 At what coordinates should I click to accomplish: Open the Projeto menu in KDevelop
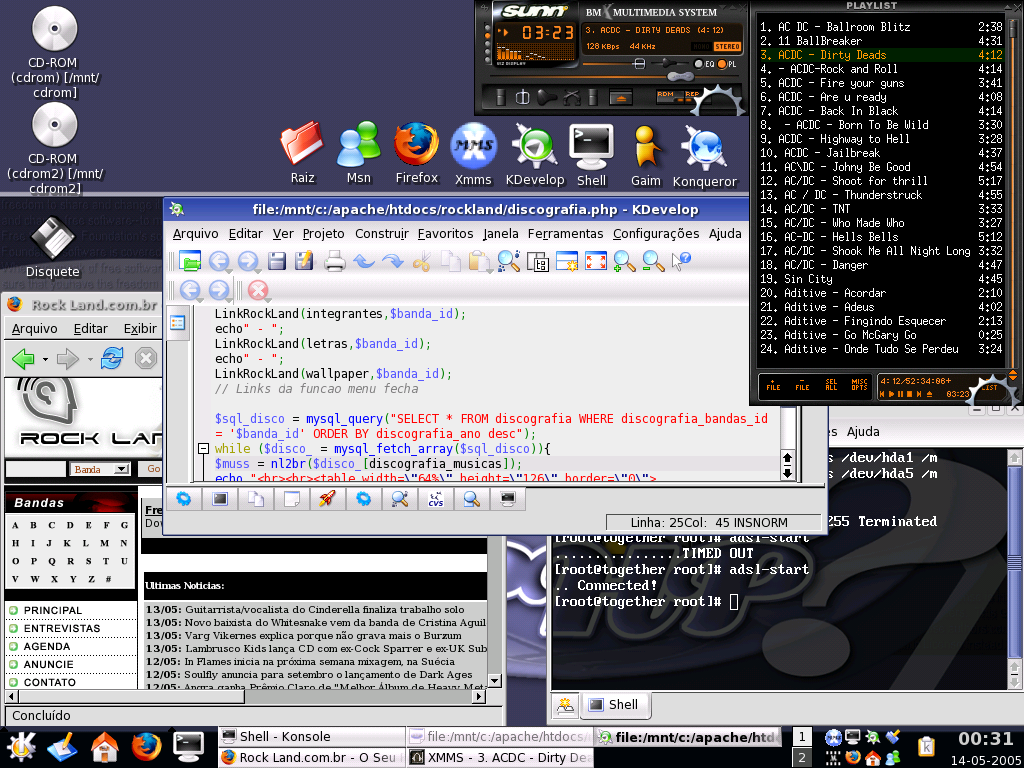click(x=323, y=234)
